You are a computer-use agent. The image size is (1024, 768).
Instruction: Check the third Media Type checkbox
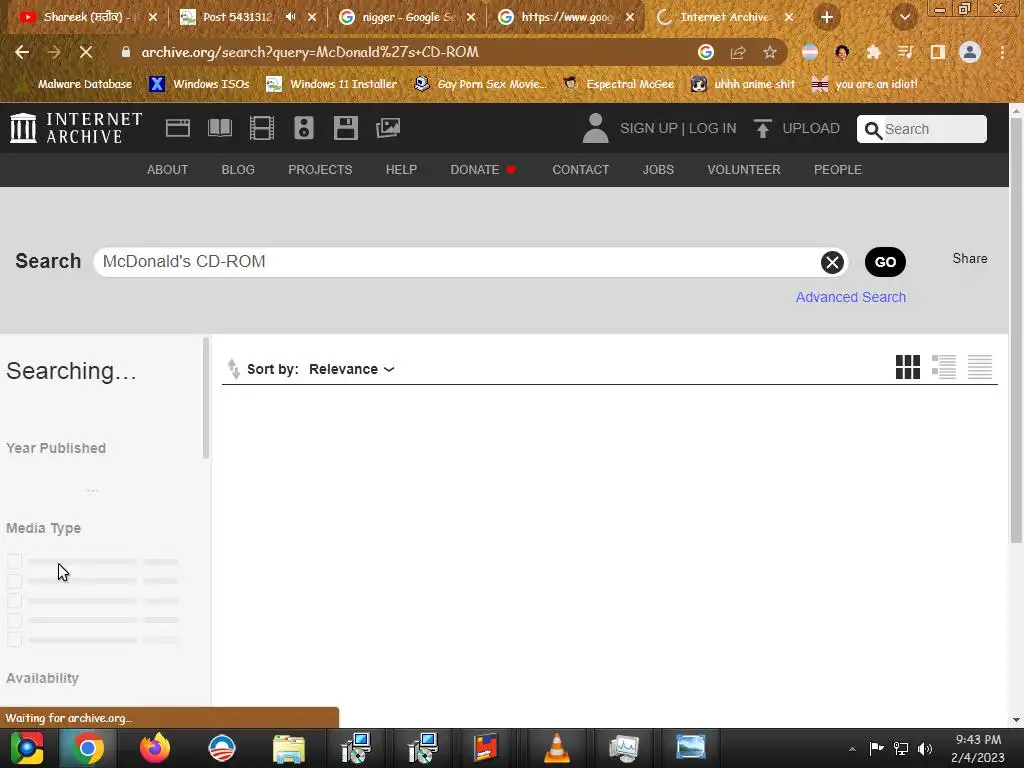click(14, 601)
